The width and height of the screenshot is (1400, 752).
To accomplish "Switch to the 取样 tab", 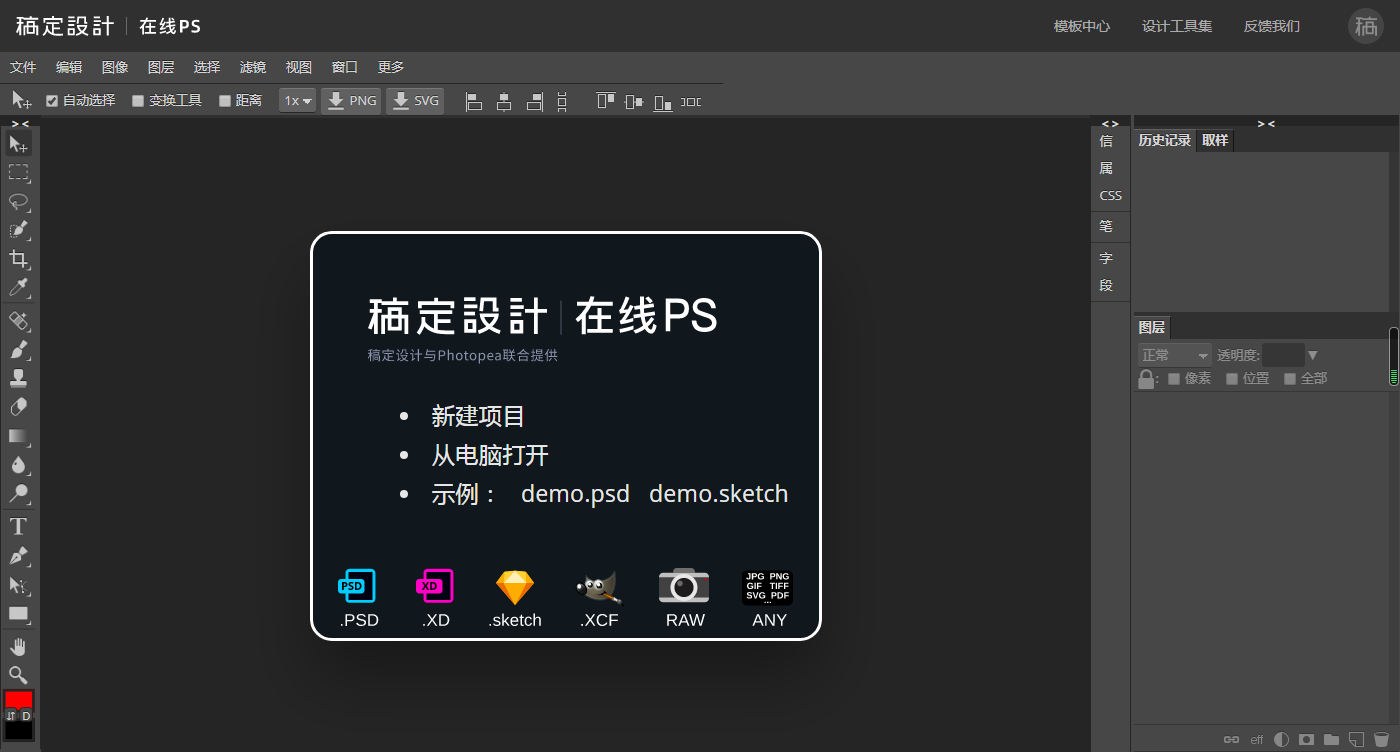I will tap(1215, 141).
